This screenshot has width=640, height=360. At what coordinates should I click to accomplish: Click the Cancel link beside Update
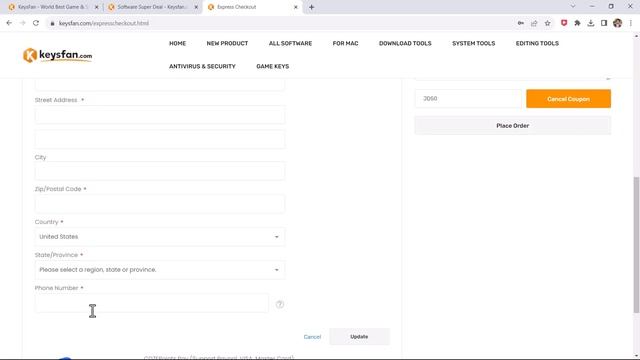(x=312, y=337)
